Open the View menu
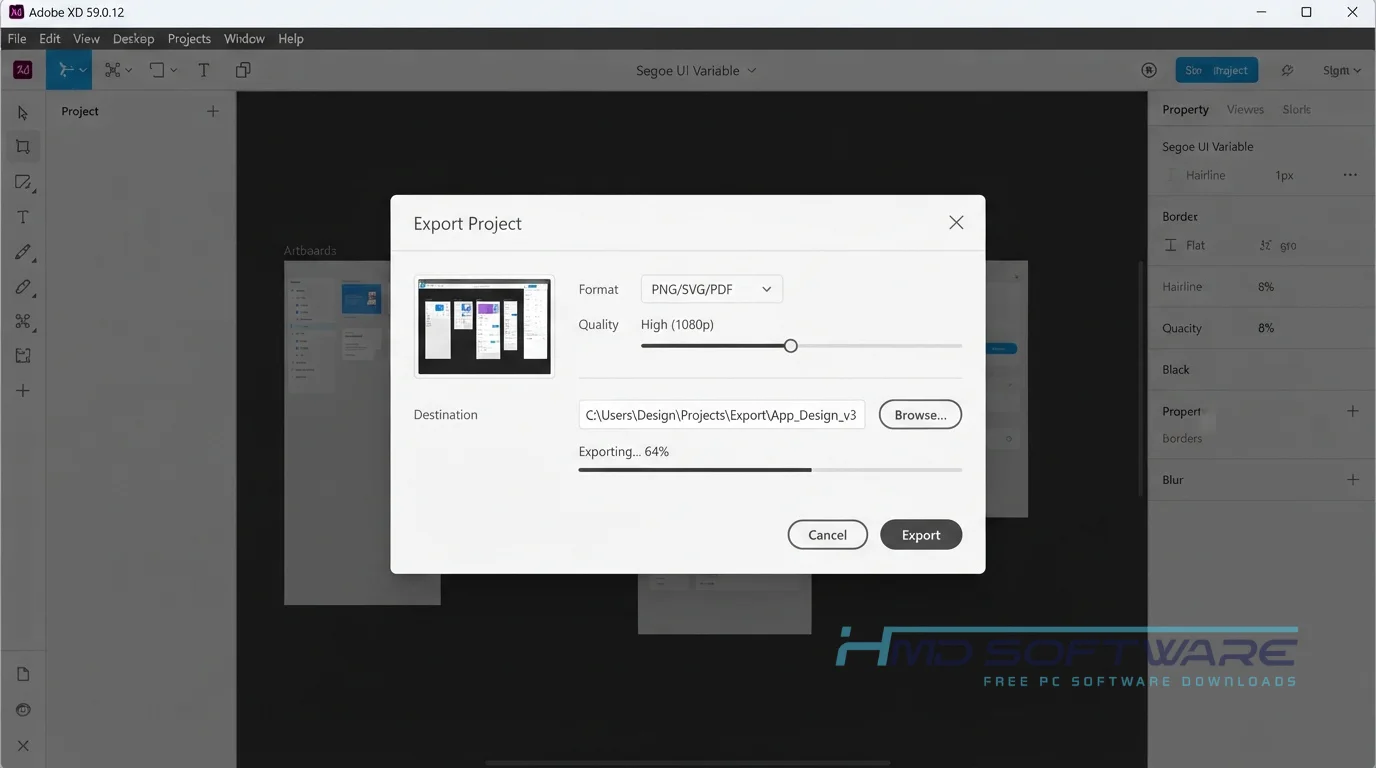Viewport: 1376px width, 768px height. click(x=86, y=38)
